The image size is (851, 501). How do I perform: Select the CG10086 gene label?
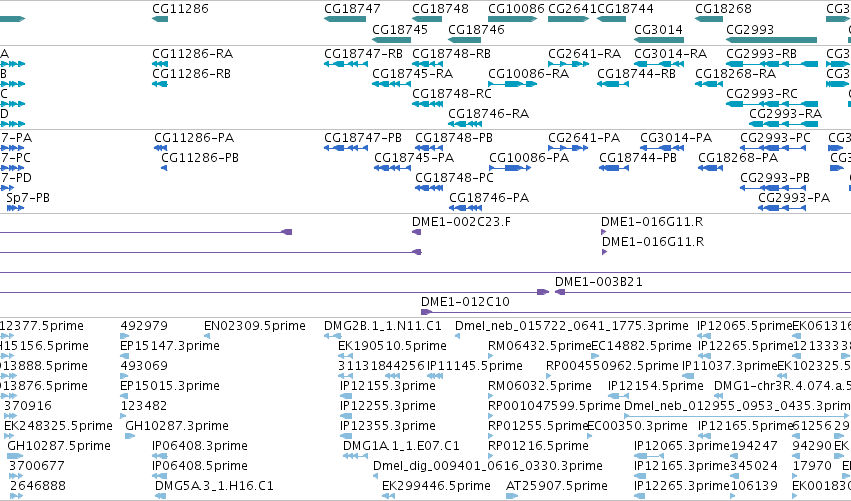coord(516,9)
